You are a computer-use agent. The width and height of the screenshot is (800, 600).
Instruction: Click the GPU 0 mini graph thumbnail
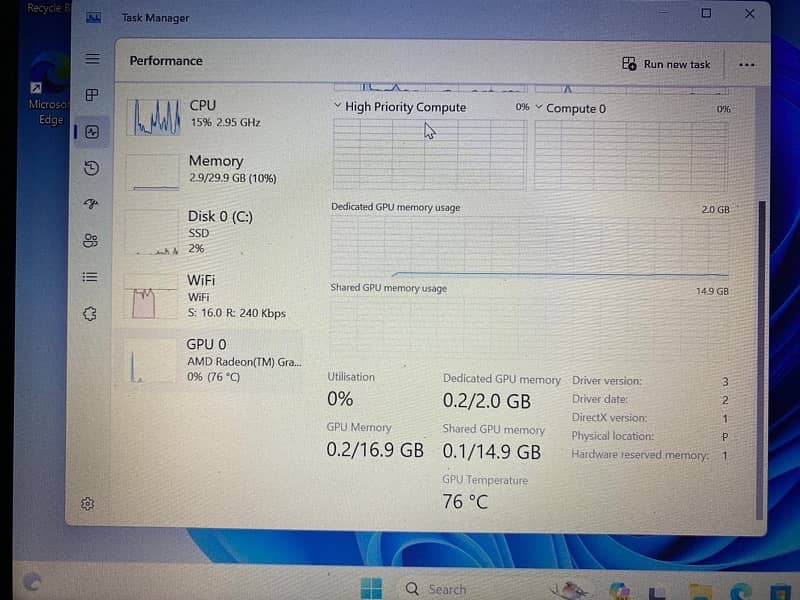pyautogui.click(x=150, y=360)
